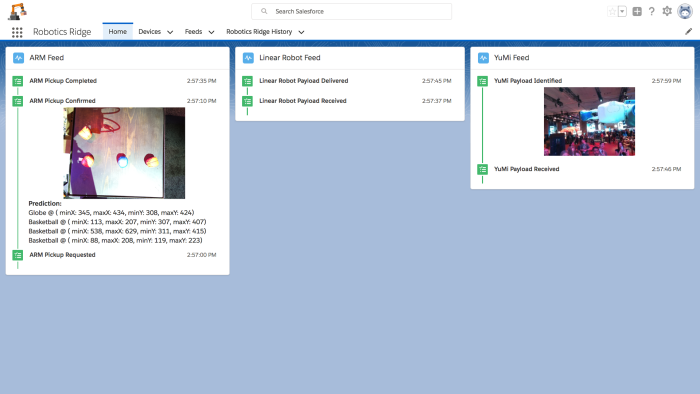Click the Basketball prediction with minX 113
700x394 pixels.
[117, 222]
